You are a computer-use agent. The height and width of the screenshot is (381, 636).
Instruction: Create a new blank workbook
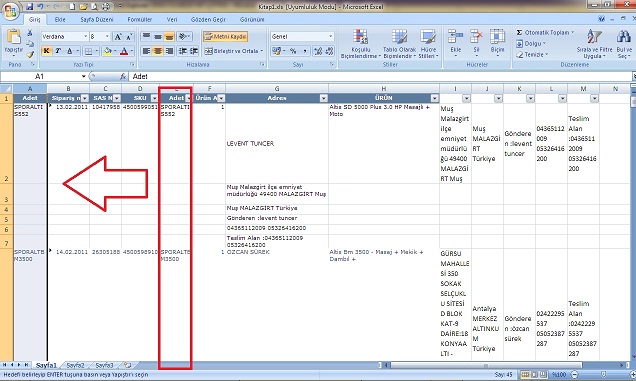tap(72, 6)
